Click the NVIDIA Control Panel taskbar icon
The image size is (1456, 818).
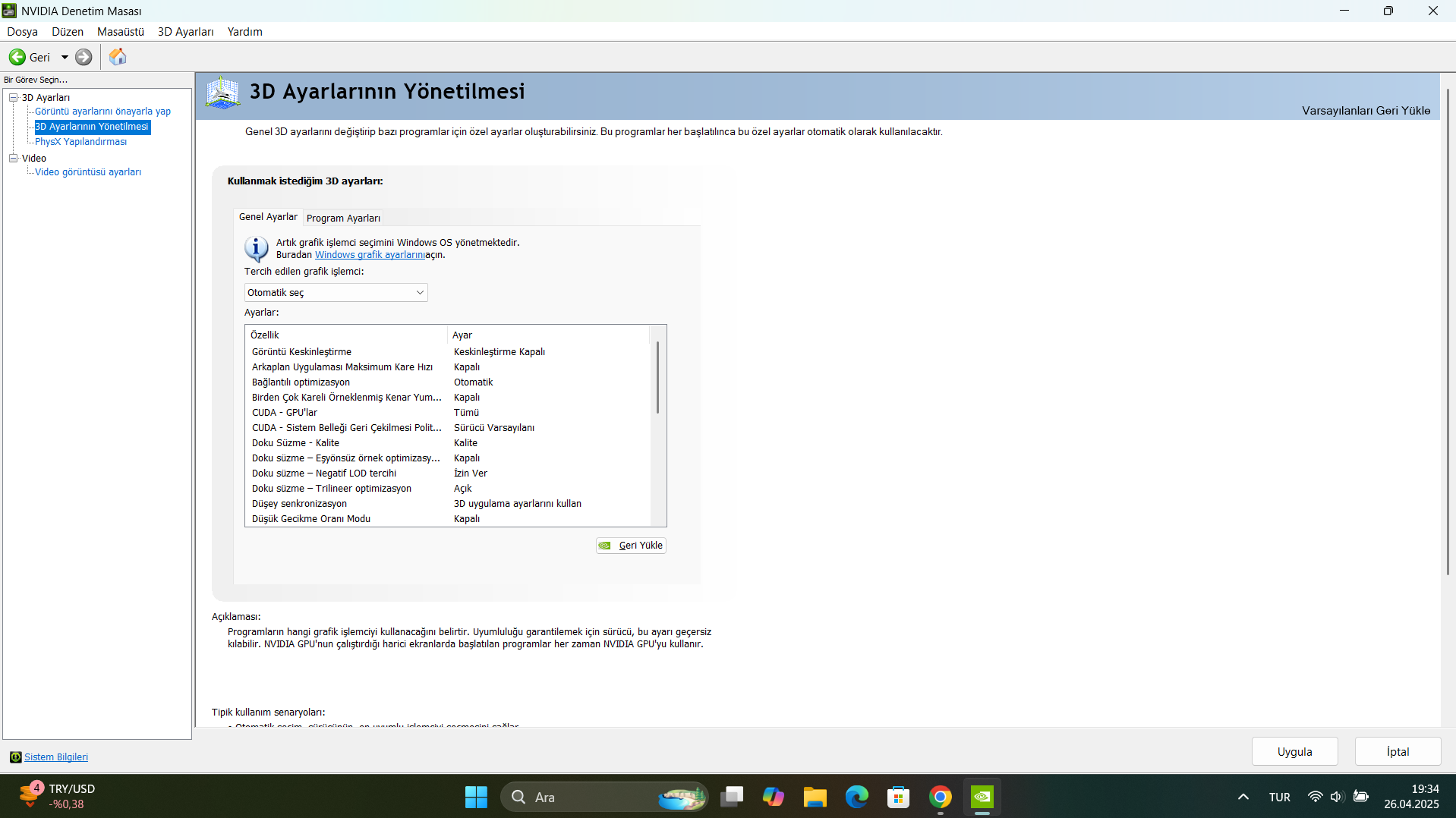(982, 797)
